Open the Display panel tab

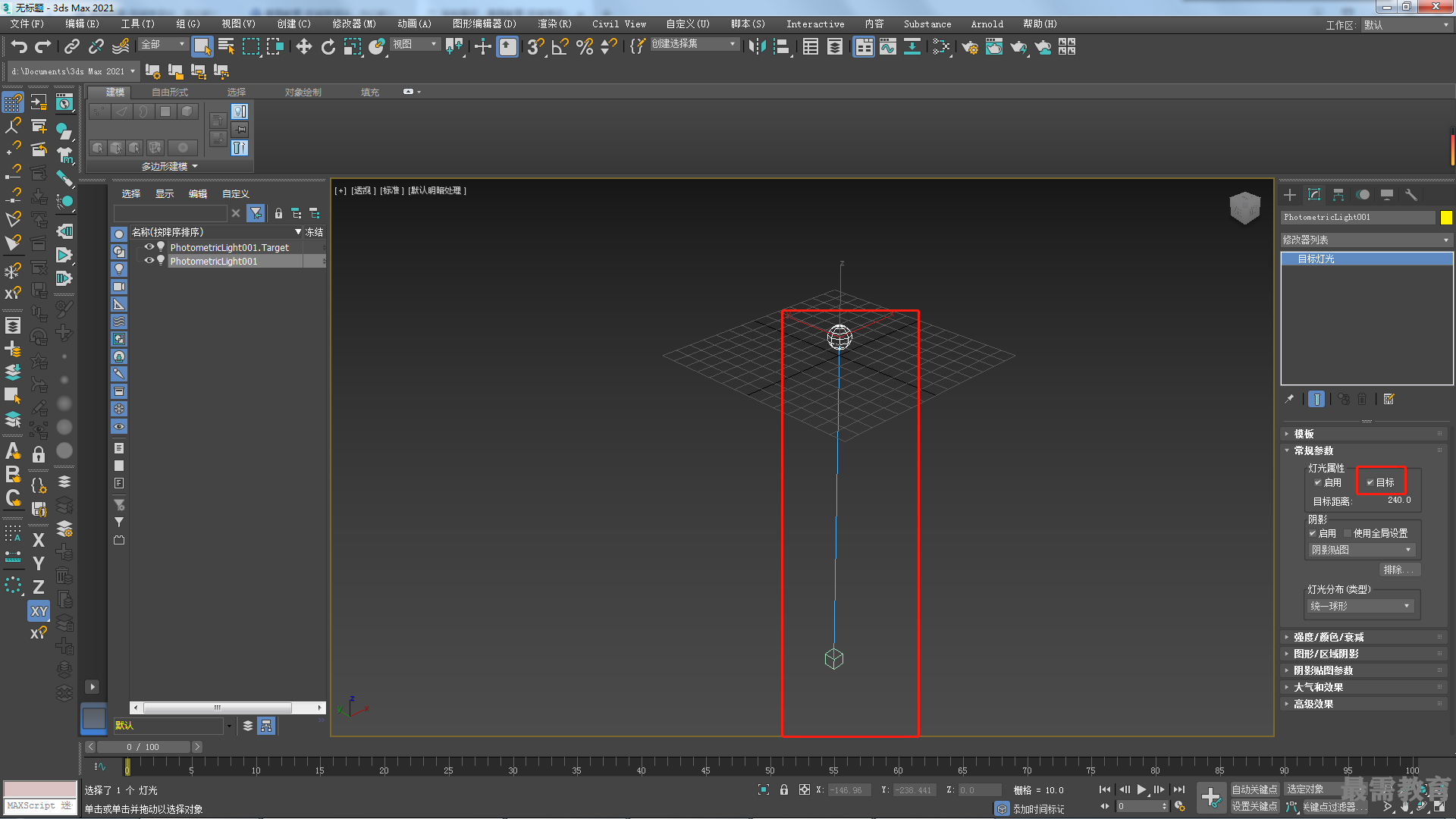coord(1387,195)
